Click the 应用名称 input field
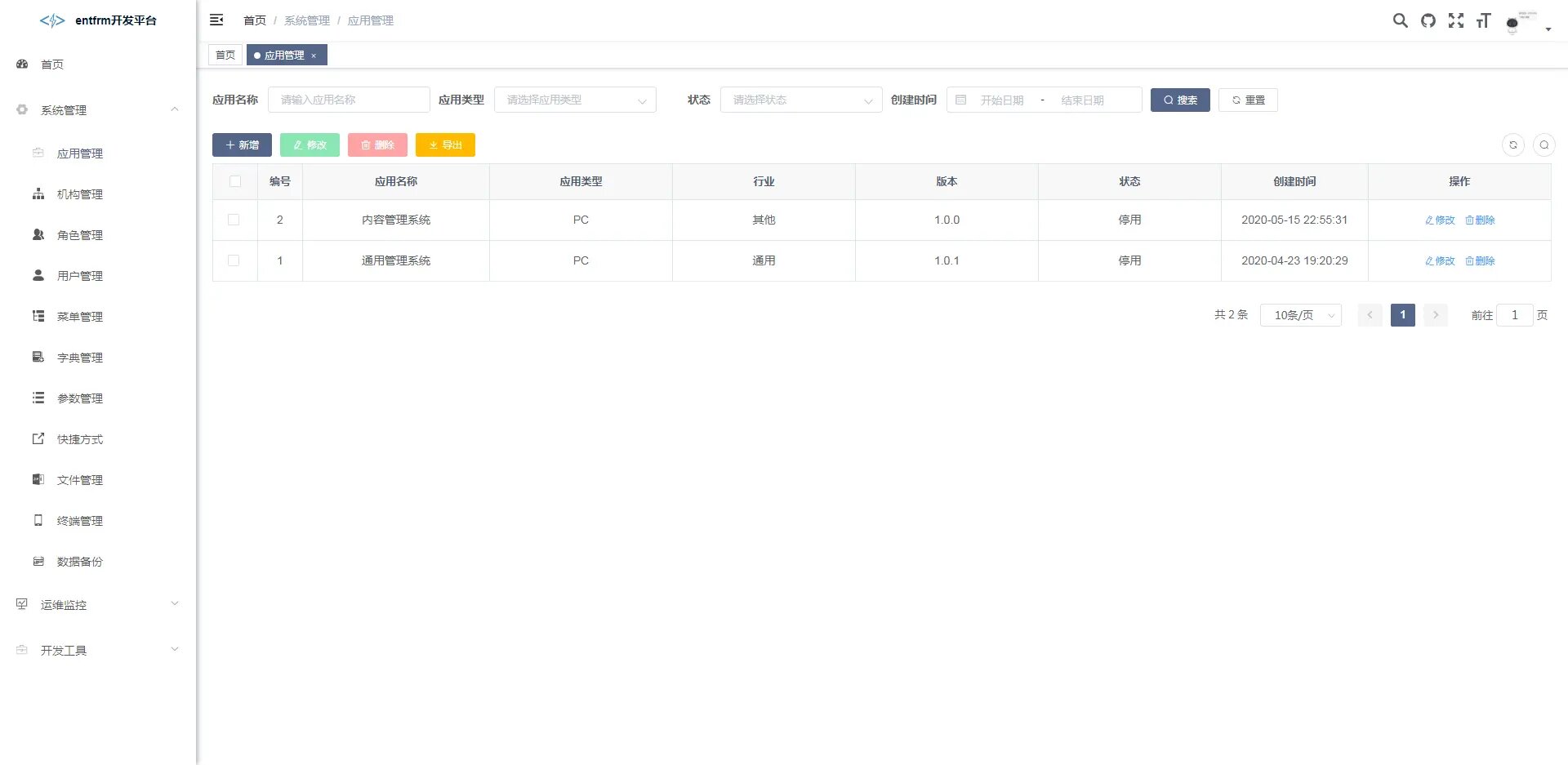This screenshot has width=1568, height=765. click(349, 100)
